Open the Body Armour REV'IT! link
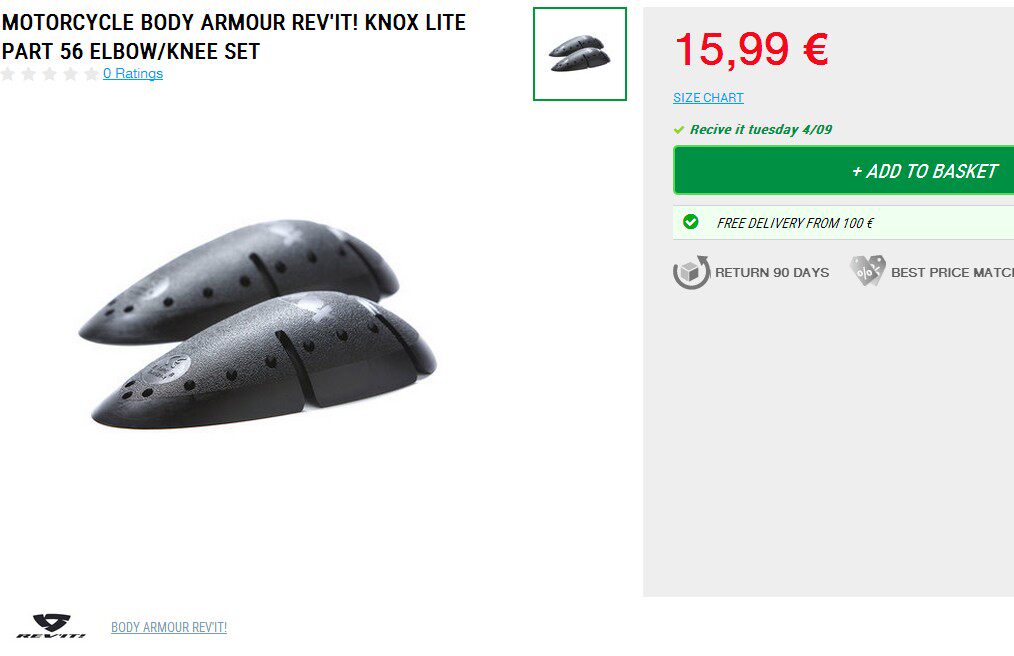The height and width of the screenshot is (656, 1014). [x=169, y=627]
